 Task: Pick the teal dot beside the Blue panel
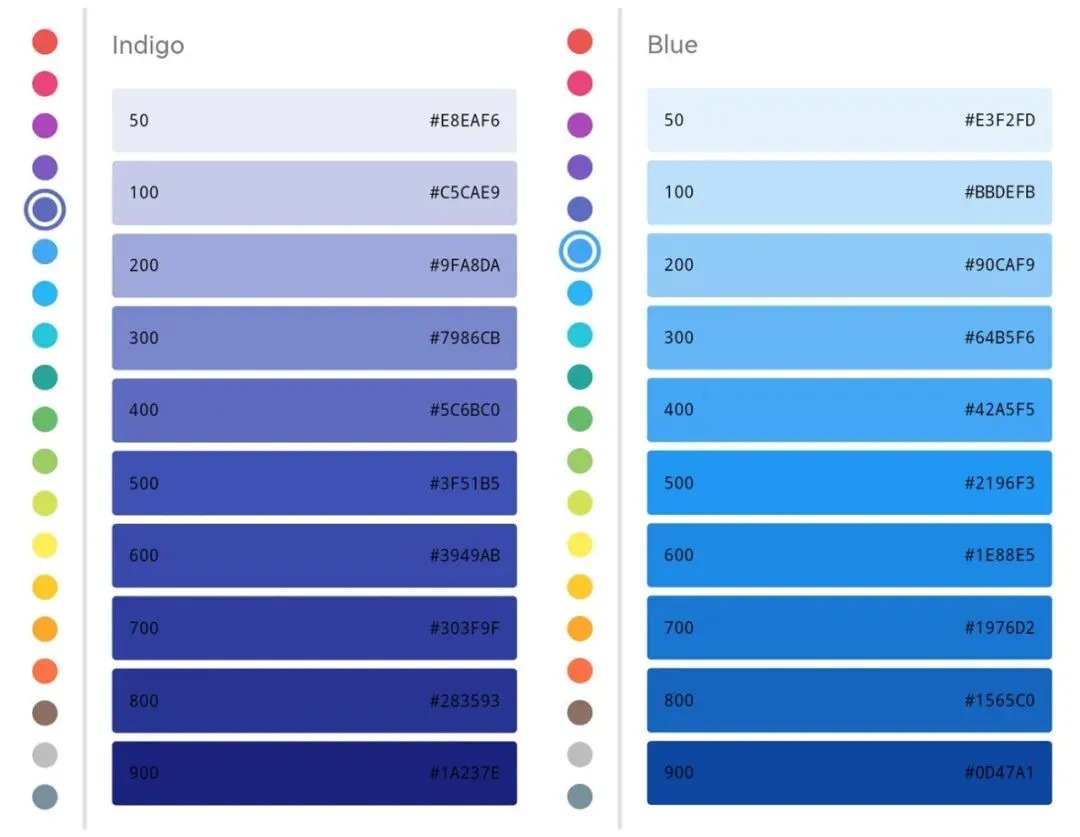click(580, 377)
